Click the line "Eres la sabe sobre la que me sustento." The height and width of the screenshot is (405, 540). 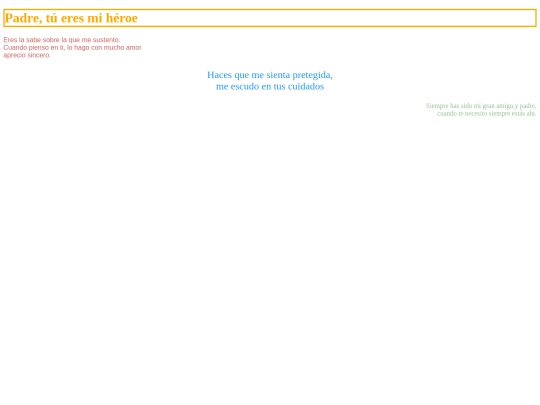pyautogui.click(x=62, y=40)
